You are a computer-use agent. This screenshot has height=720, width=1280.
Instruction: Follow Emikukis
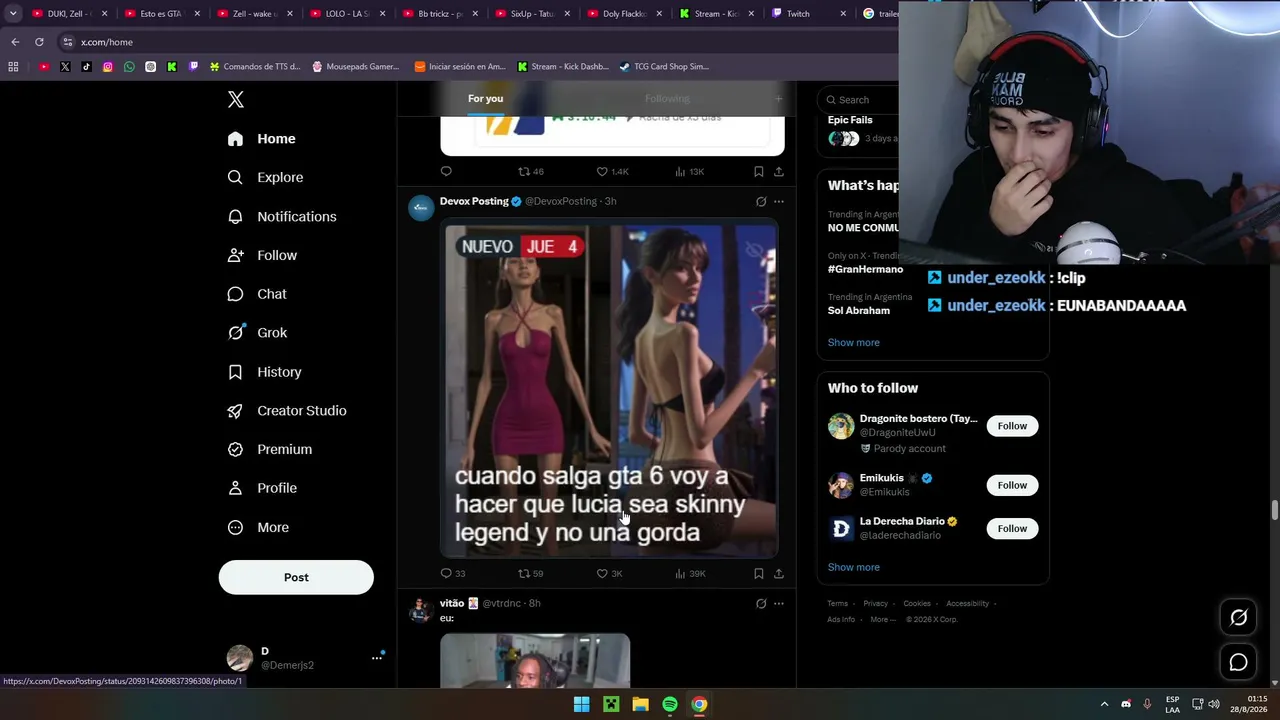pyautogui.click(x=1012, y=485)
